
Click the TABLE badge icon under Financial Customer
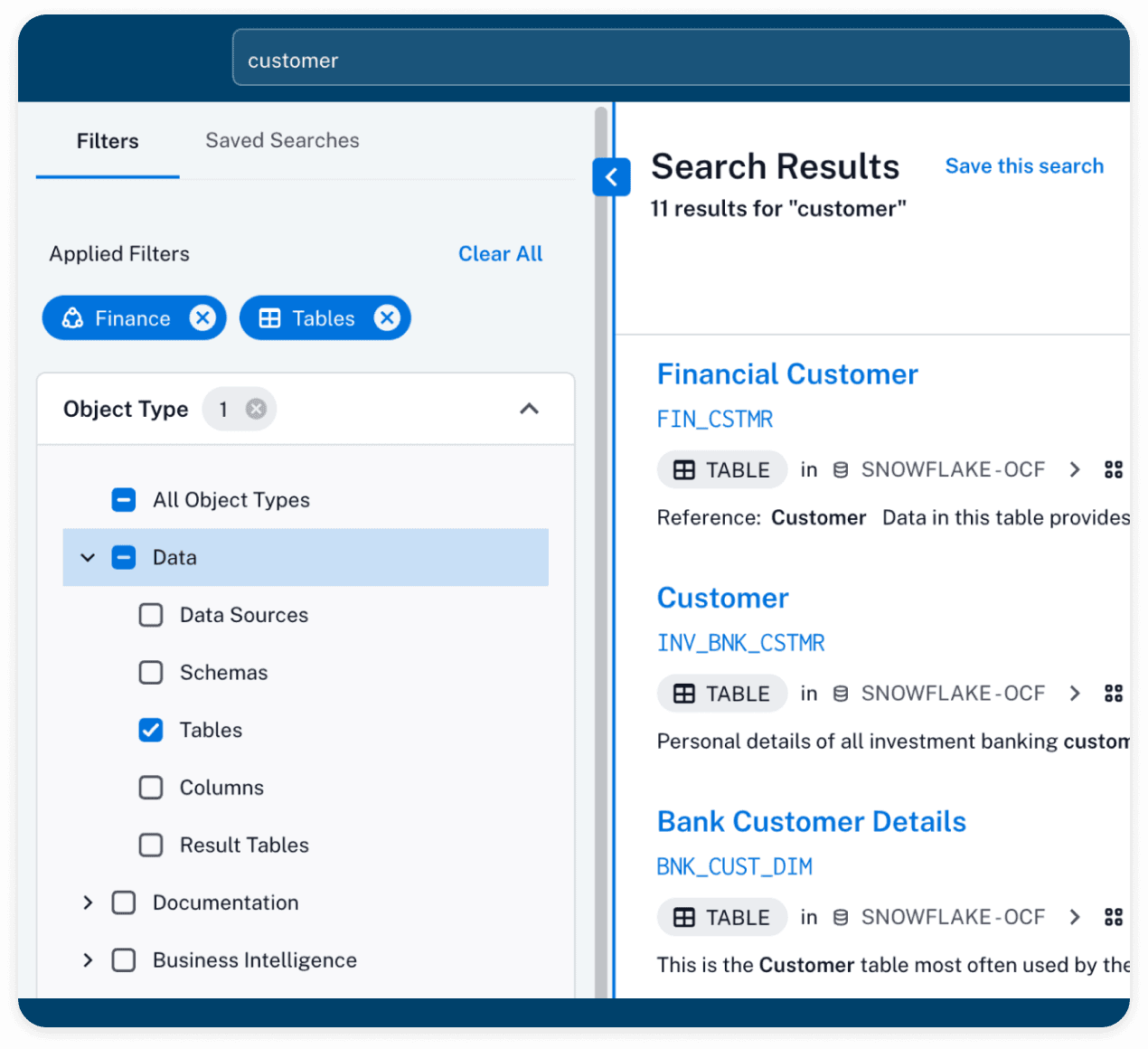click(683, 469)
